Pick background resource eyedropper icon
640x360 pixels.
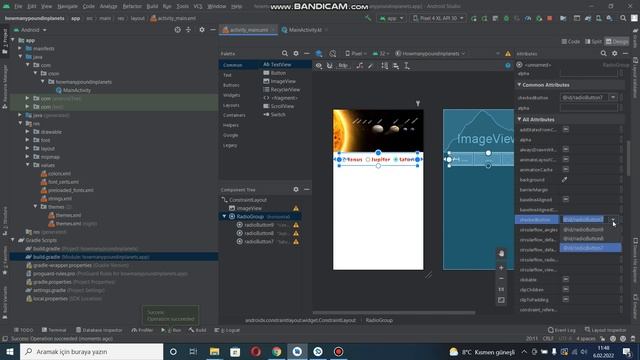point(564,180)
